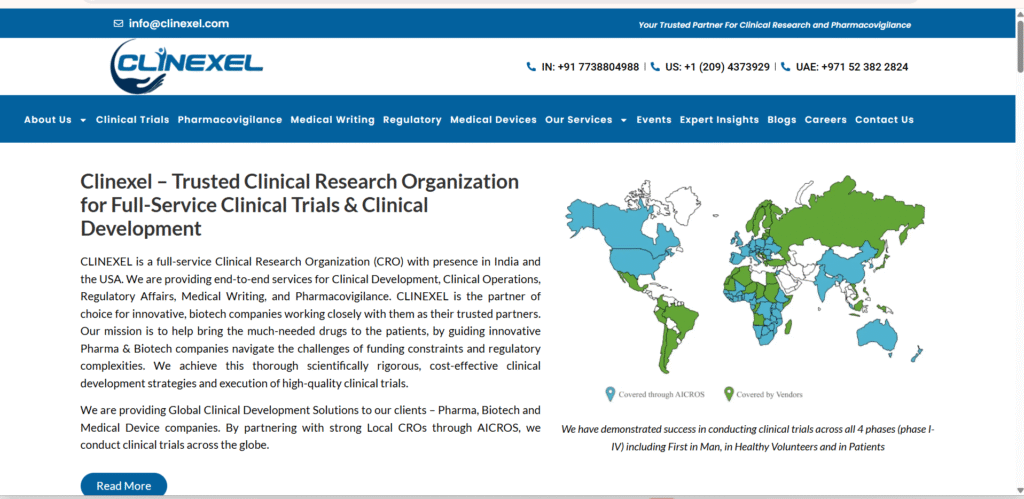1024x499 pixels.
Task: Click the UAE phone number +971 52 382 2824
Action: [x=852, y=67]
